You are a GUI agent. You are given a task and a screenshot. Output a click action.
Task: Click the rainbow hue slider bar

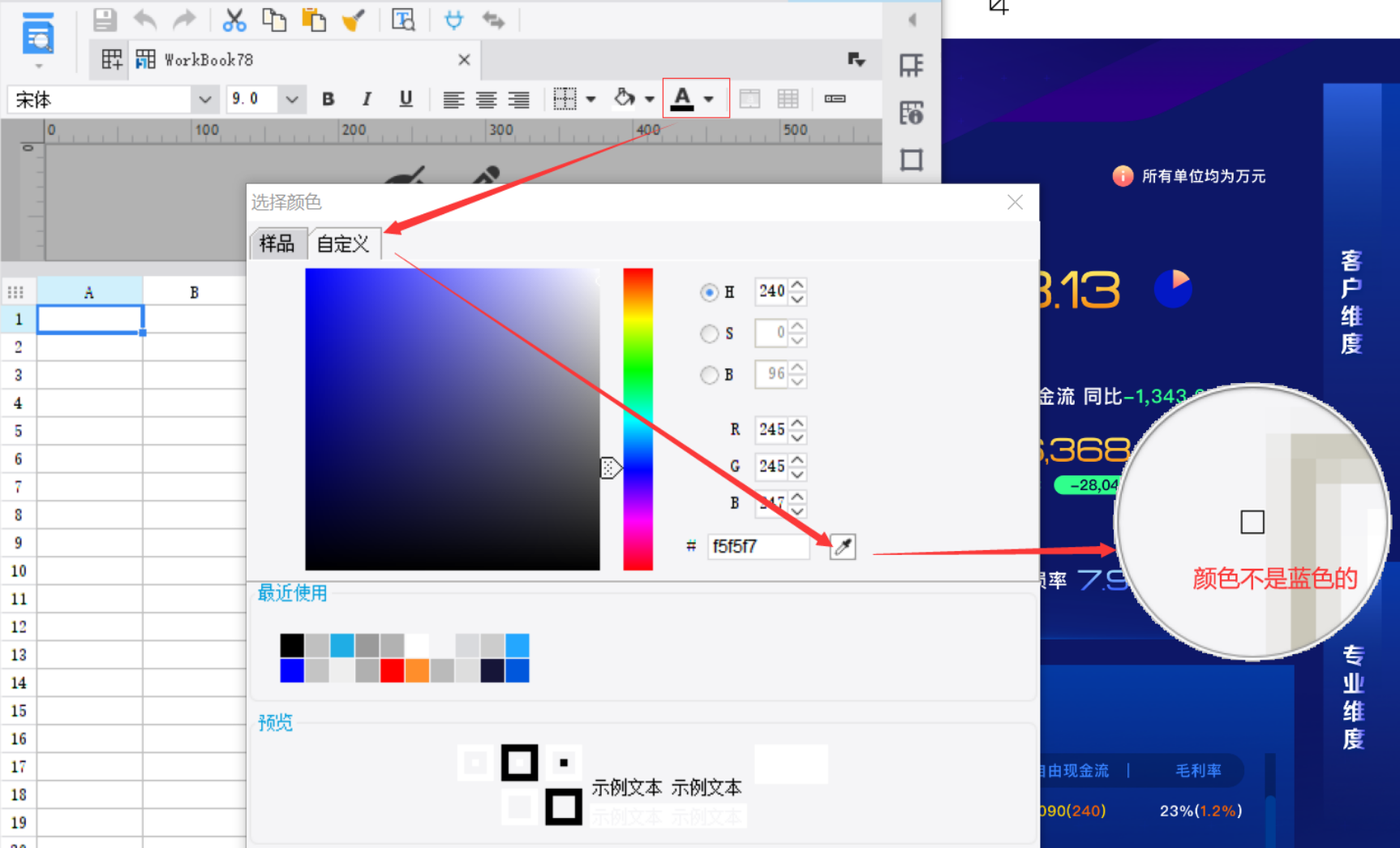tap(638, 419)
